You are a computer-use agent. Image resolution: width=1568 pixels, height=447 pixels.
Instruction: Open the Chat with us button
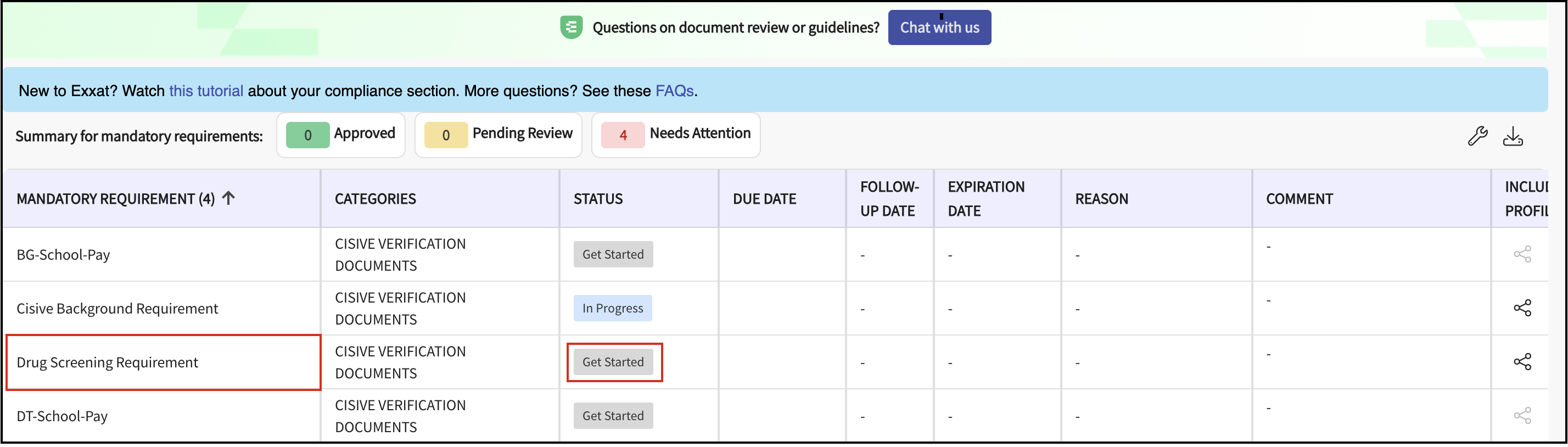(x=939, y=27)
